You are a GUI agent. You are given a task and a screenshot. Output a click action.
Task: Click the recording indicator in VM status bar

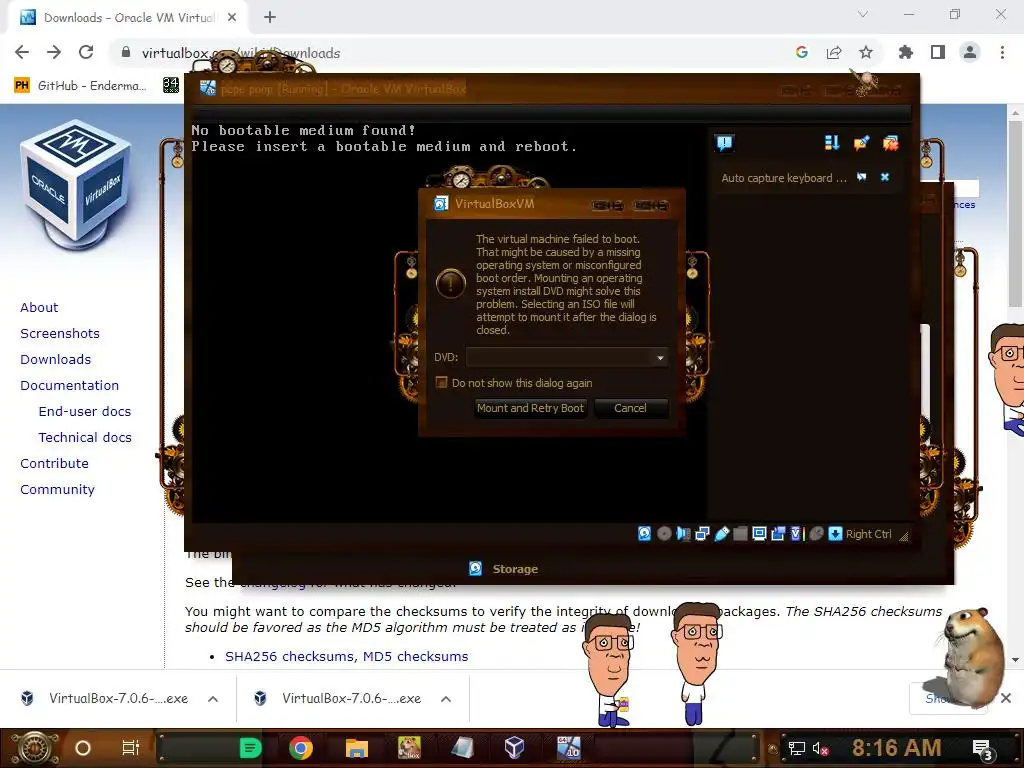coord(778,534)
